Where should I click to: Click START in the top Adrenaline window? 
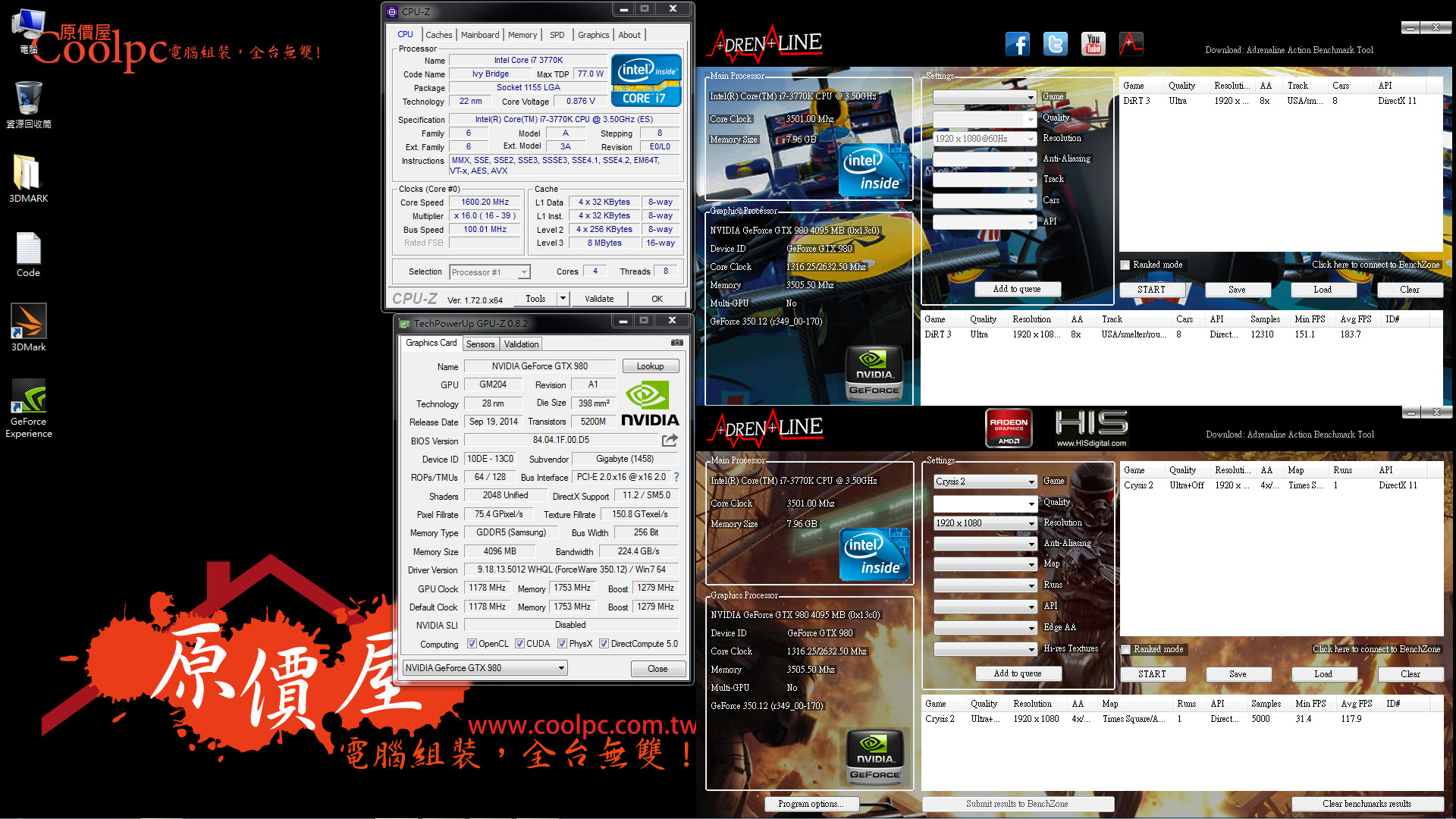pyautogui.click(x=1151, y=290)
